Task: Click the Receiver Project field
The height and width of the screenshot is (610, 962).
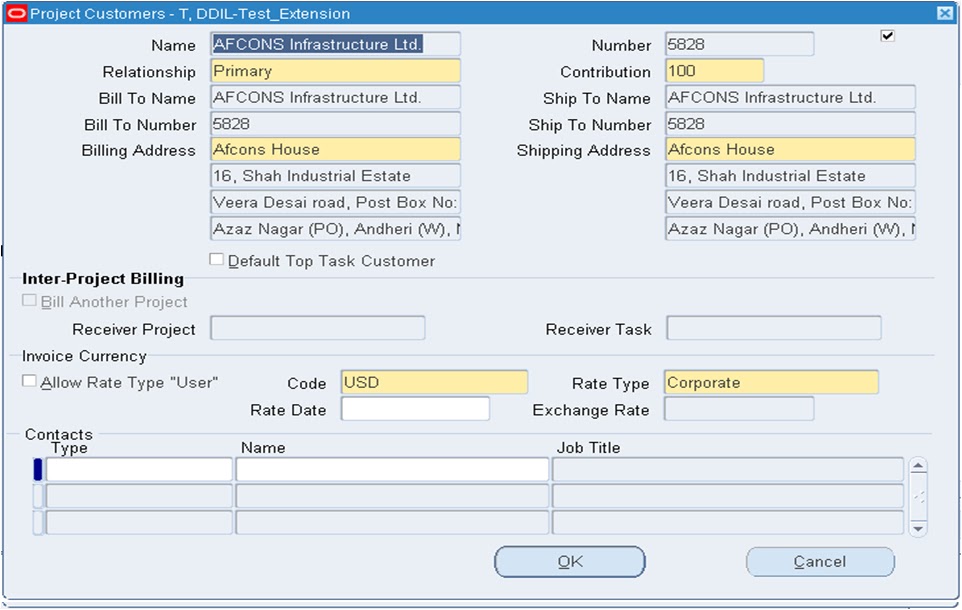Action: (317, 328)
